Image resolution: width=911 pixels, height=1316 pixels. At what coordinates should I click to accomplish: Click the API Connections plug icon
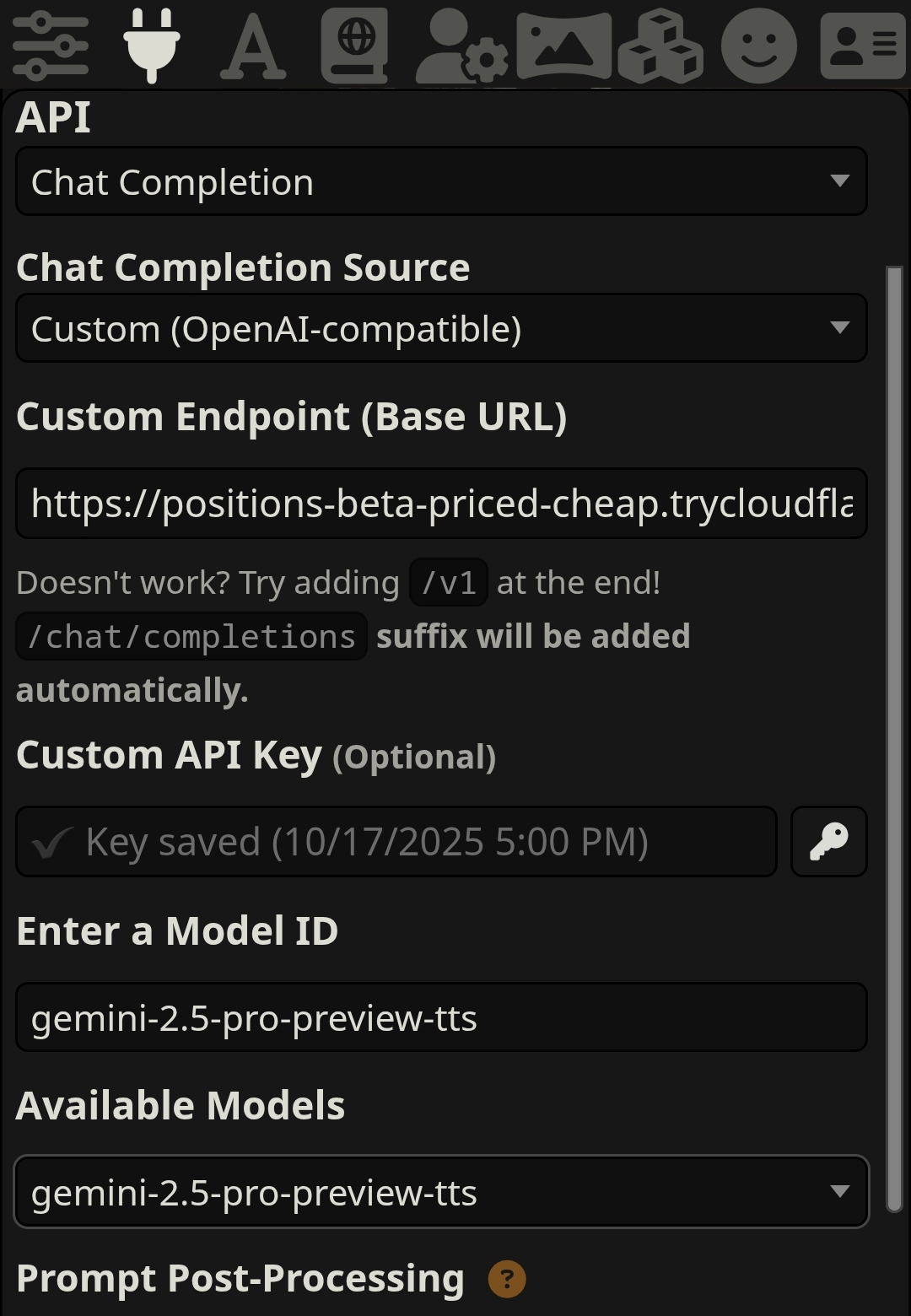(x=151, y=45)
